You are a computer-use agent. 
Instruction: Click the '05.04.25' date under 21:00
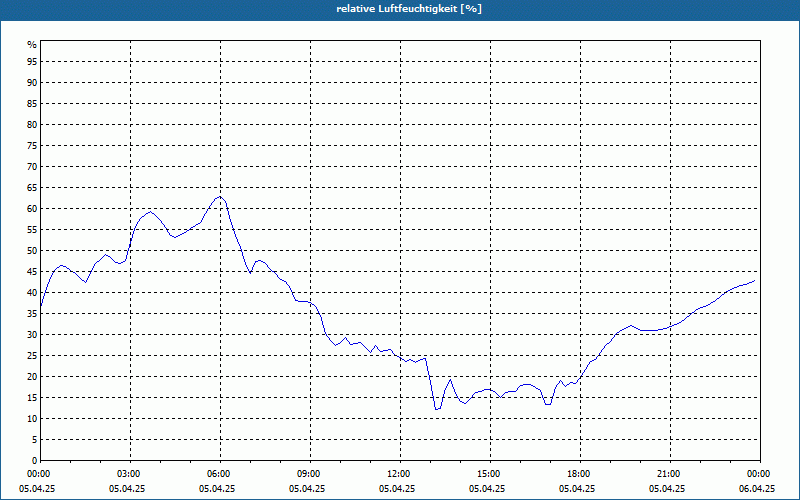[667, 489]
